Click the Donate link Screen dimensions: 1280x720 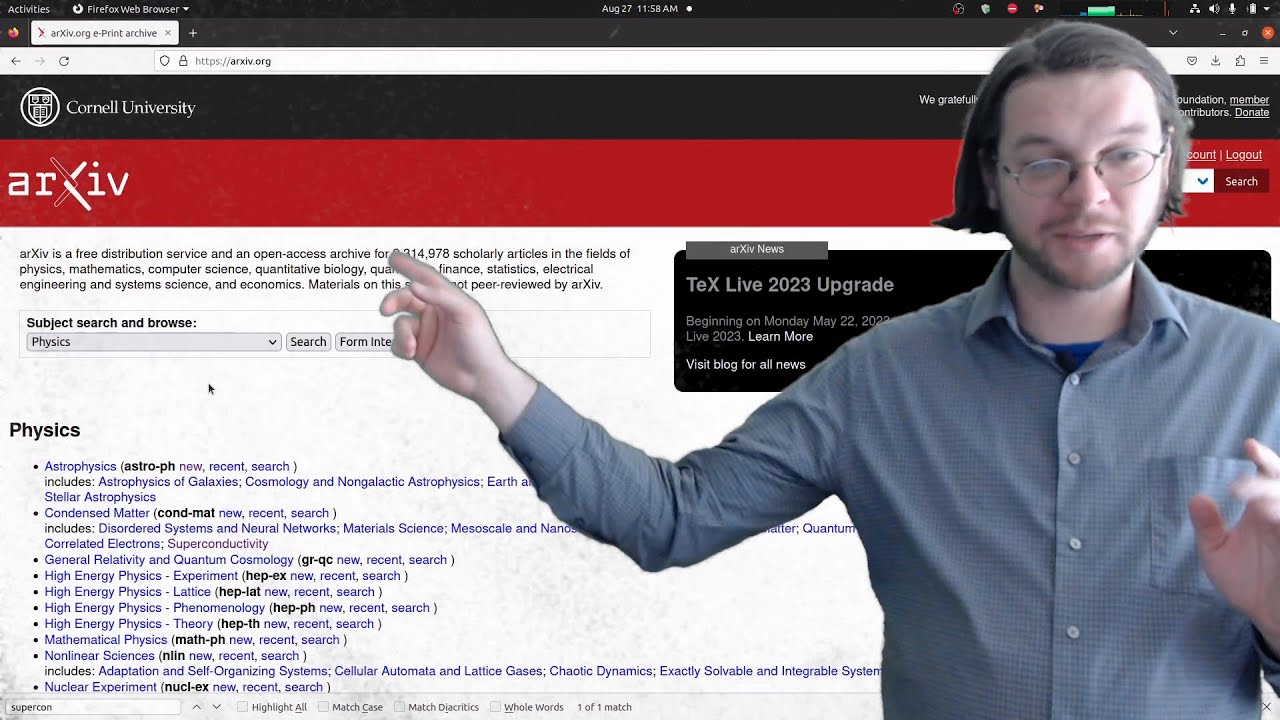pos(1252,113)
